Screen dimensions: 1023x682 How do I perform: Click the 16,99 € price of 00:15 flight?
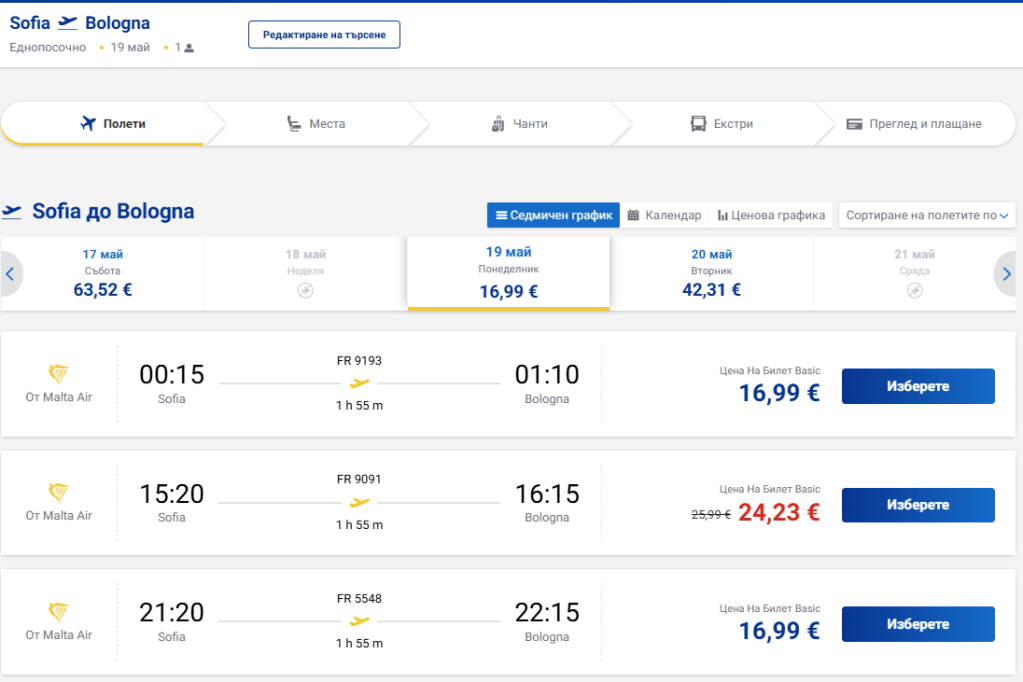click(779, 393)
